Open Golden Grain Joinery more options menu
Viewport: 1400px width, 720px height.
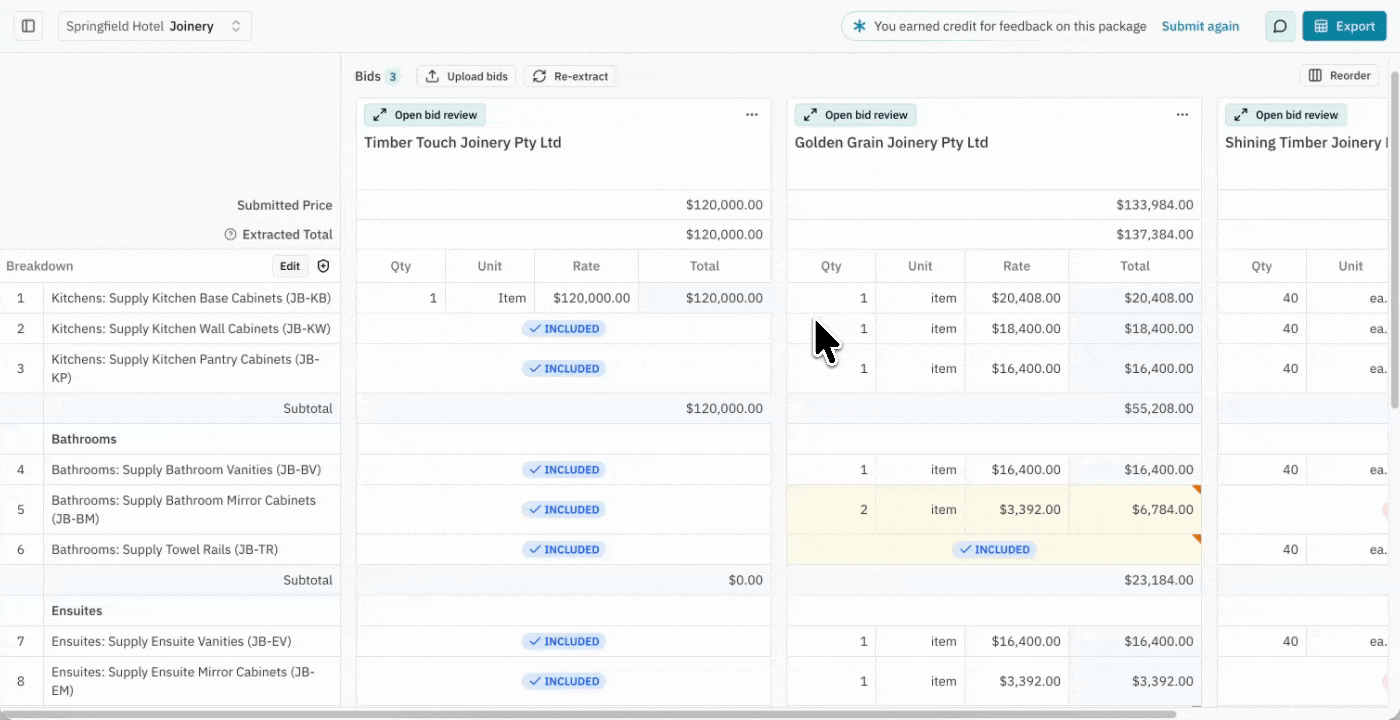(x=1182, y=115)
